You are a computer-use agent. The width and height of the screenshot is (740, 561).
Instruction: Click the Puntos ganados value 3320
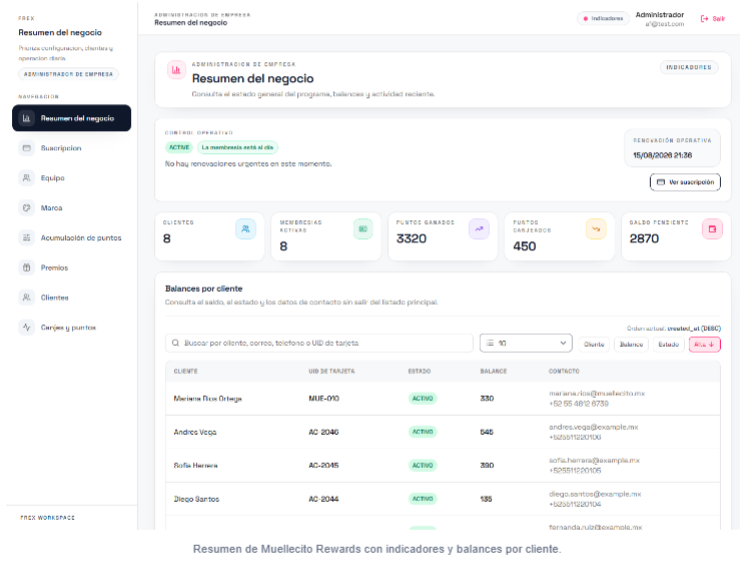click(x=411, y=239)
